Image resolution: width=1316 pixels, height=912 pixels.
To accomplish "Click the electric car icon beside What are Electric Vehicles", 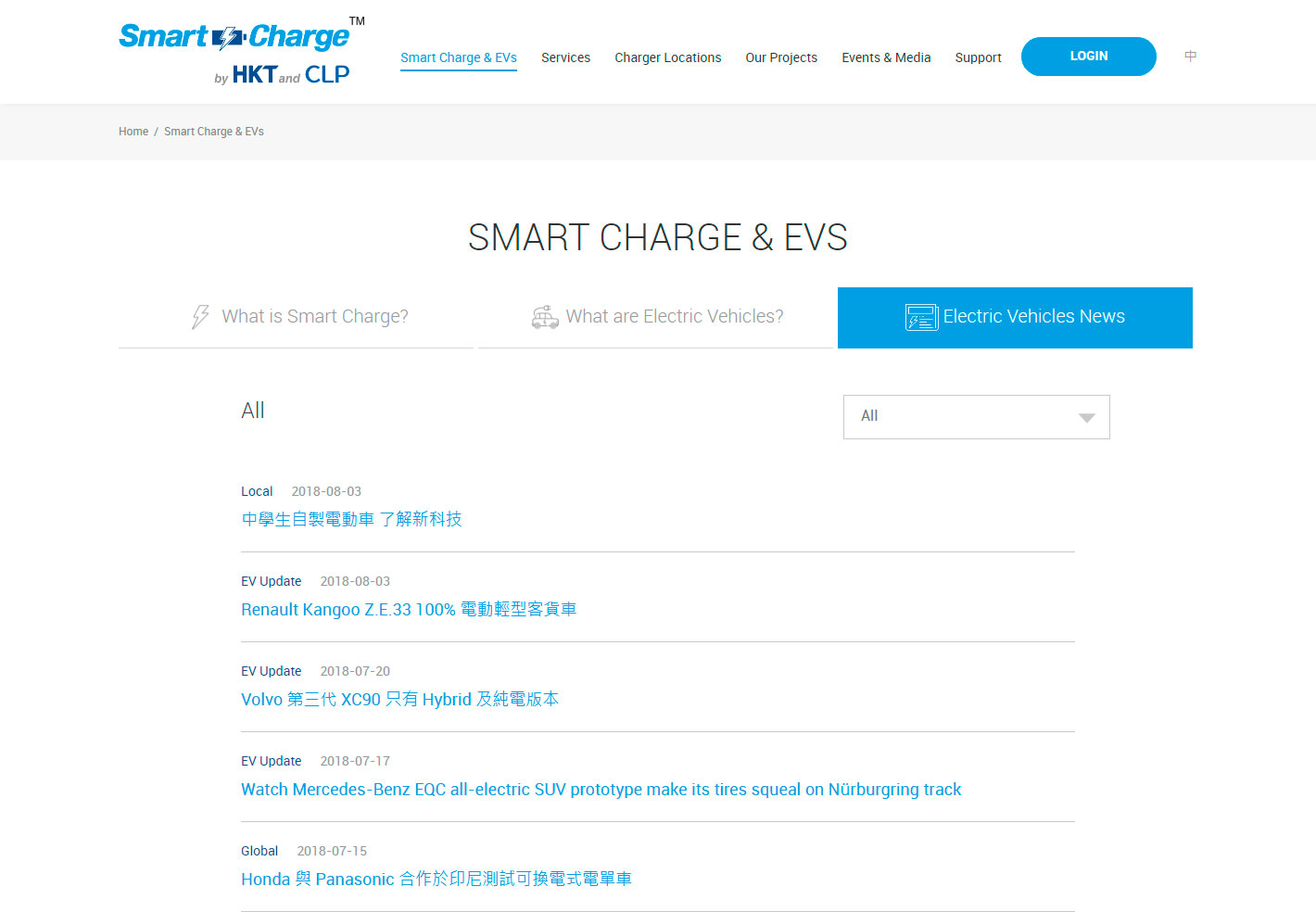I will [x=545, y=317].
